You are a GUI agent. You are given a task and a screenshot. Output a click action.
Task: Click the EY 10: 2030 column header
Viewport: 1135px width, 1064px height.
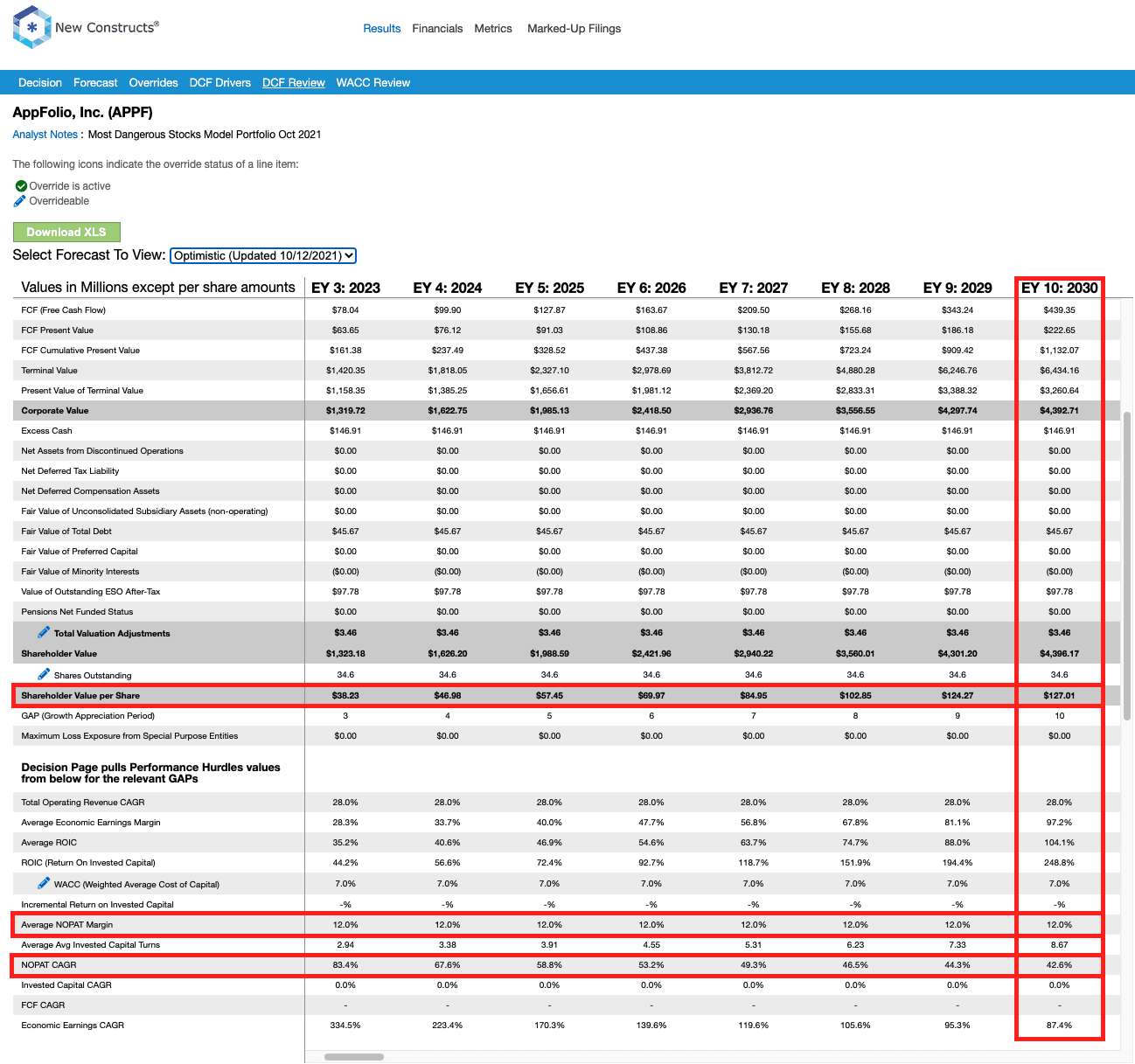click(1060, 288)
